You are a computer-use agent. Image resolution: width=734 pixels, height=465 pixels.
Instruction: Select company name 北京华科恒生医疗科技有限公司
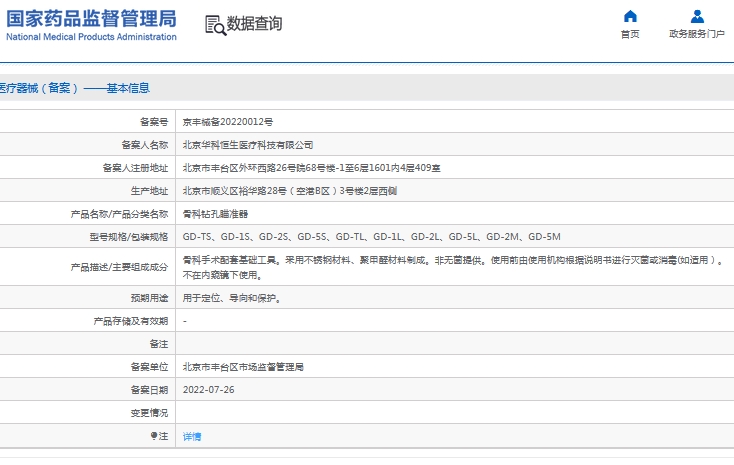(x=248, y=145)
